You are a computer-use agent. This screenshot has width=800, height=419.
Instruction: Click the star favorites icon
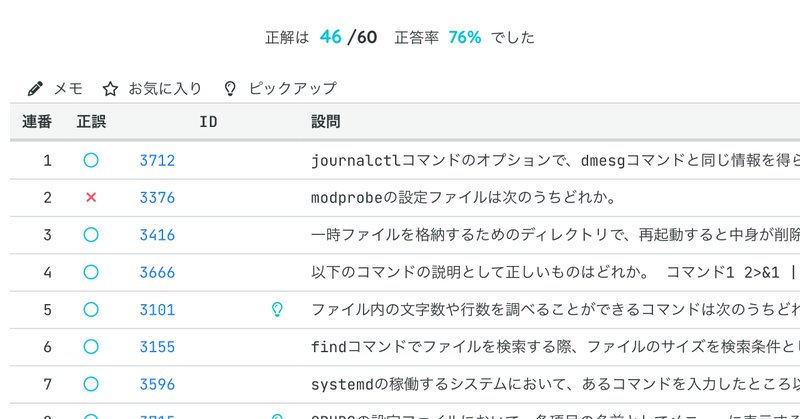tap(111, 88)
